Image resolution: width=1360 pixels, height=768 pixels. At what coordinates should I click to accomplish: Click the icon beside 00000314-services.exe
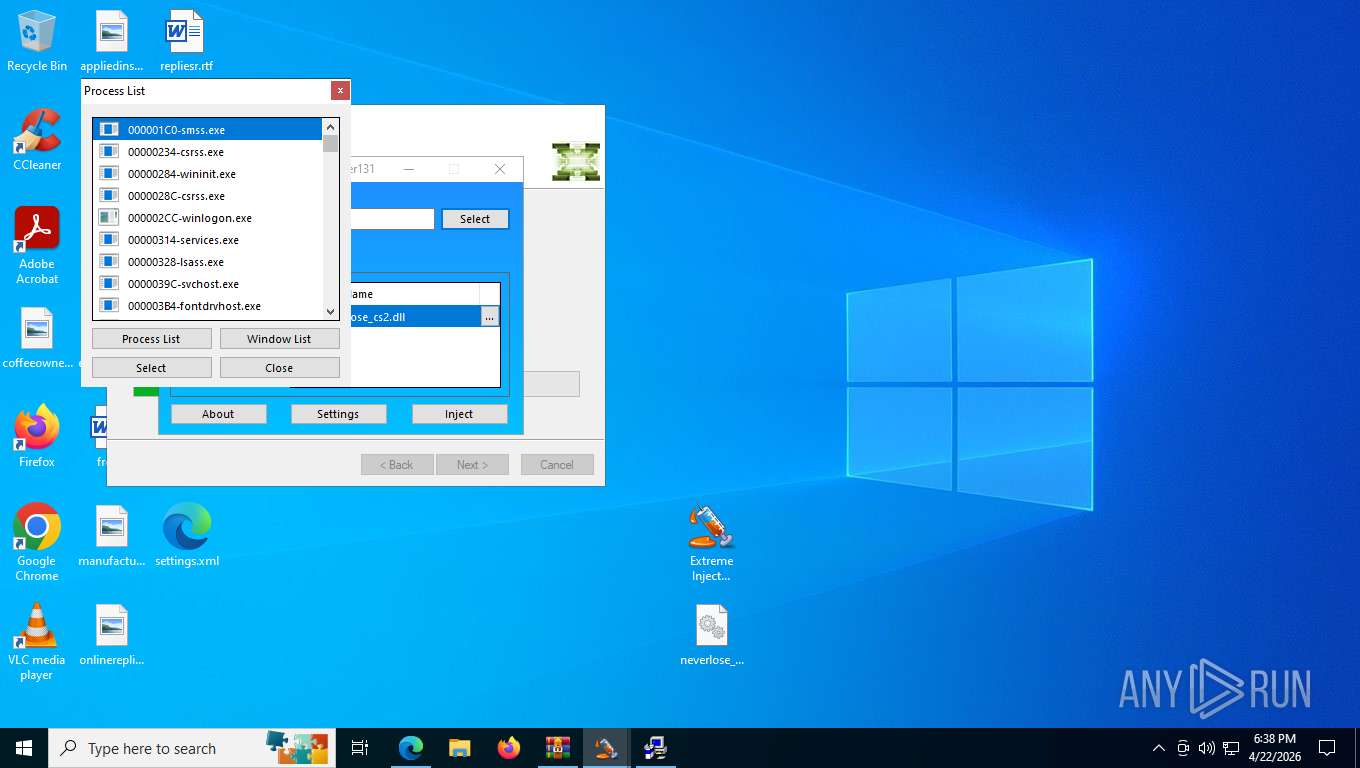[x=109, y=240]
